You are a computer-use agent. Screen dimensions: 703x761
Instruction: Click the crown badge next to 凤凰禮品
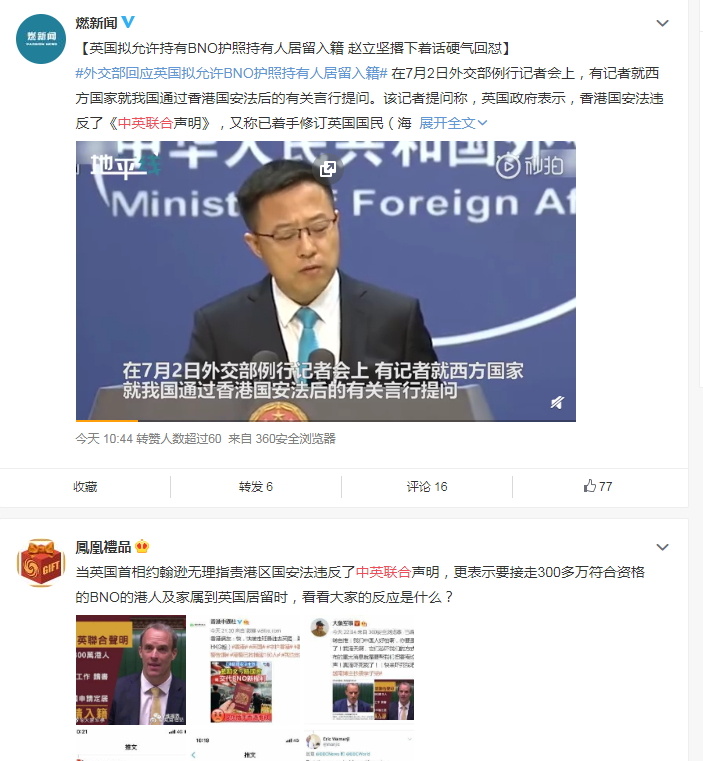(x=142, y=546)
